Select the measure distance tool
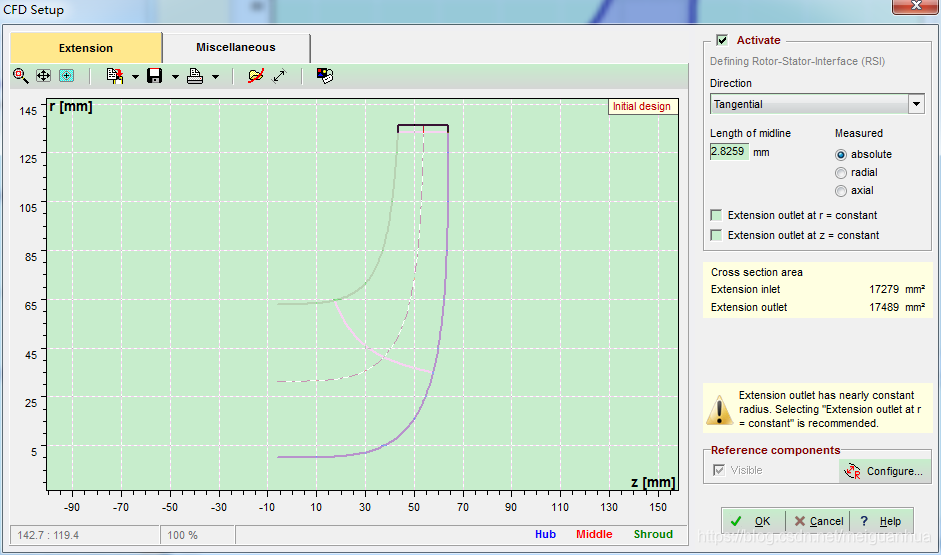941x555 pixels. [280, 76]
